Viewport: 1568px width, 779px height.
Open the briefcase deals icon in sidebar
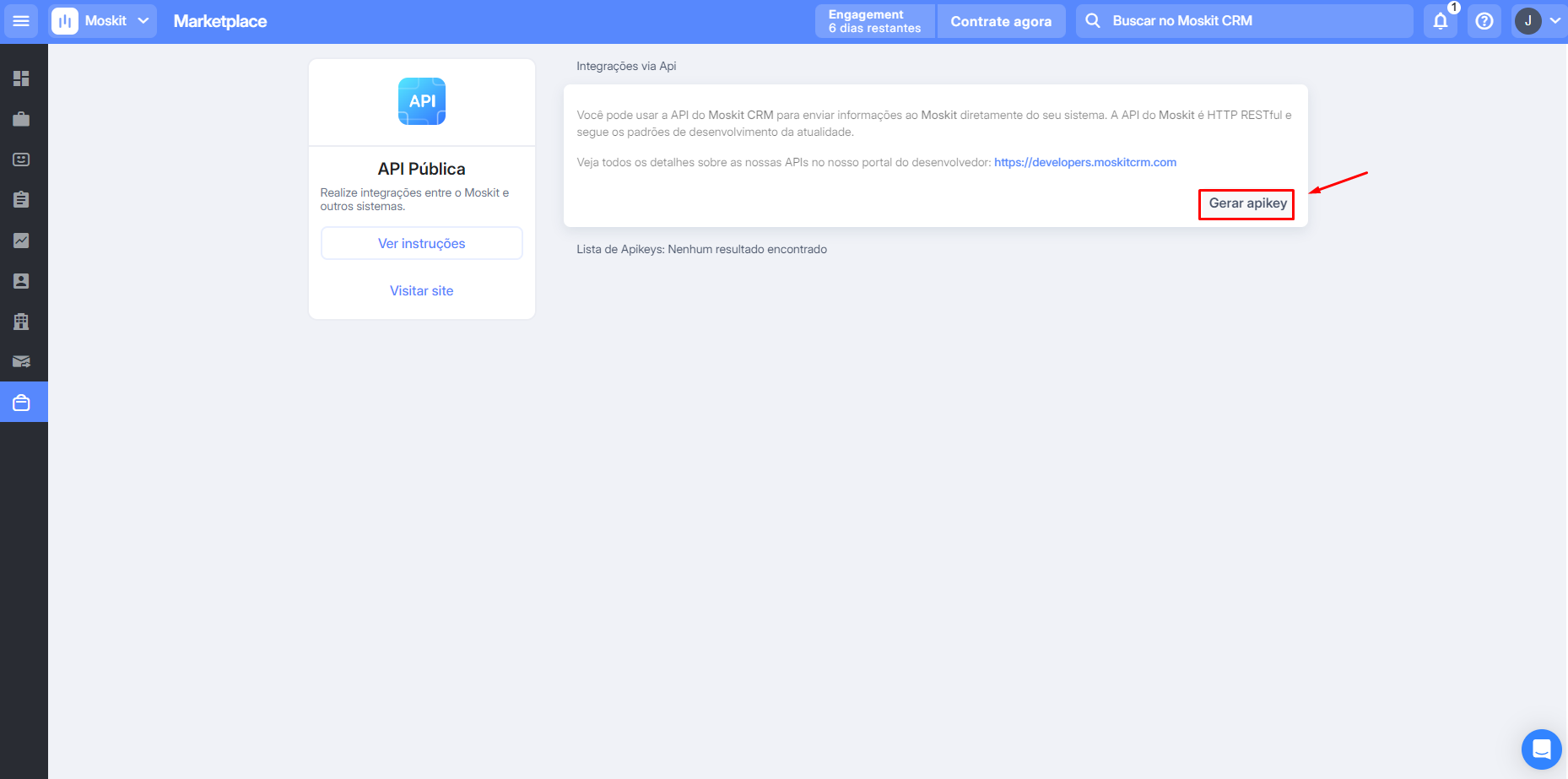pyautogui.click(x=21, y=119)
